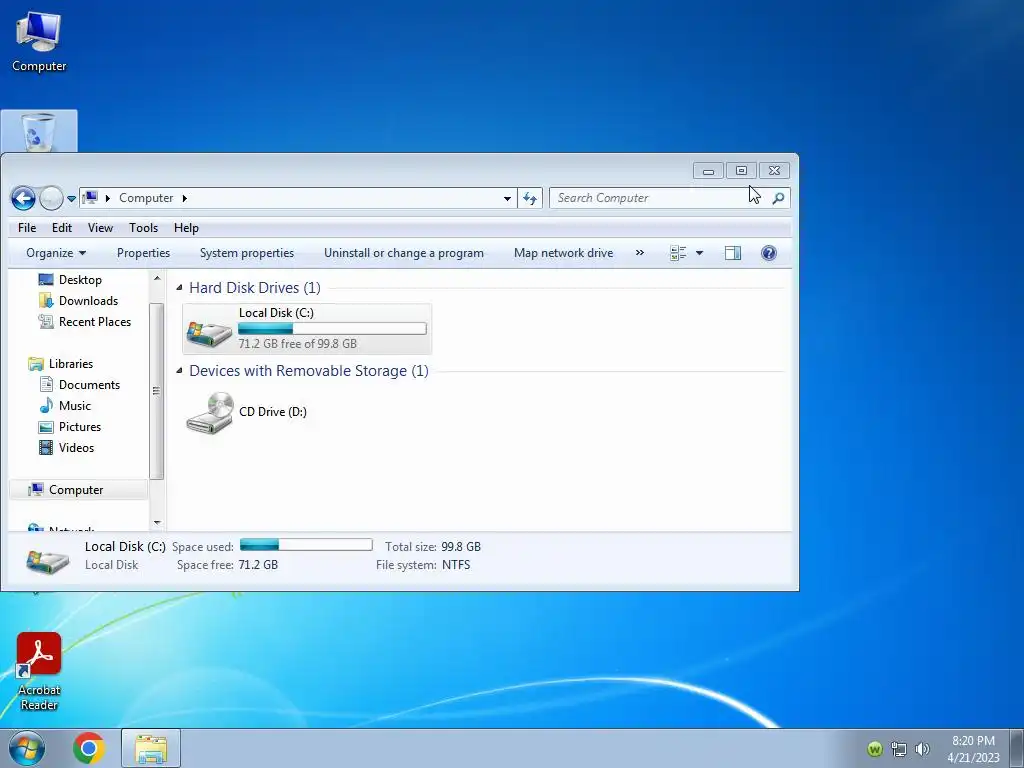Viewport: 1024px width, 768px height.
Task: Click Map network drive
Action: (563, 253)
